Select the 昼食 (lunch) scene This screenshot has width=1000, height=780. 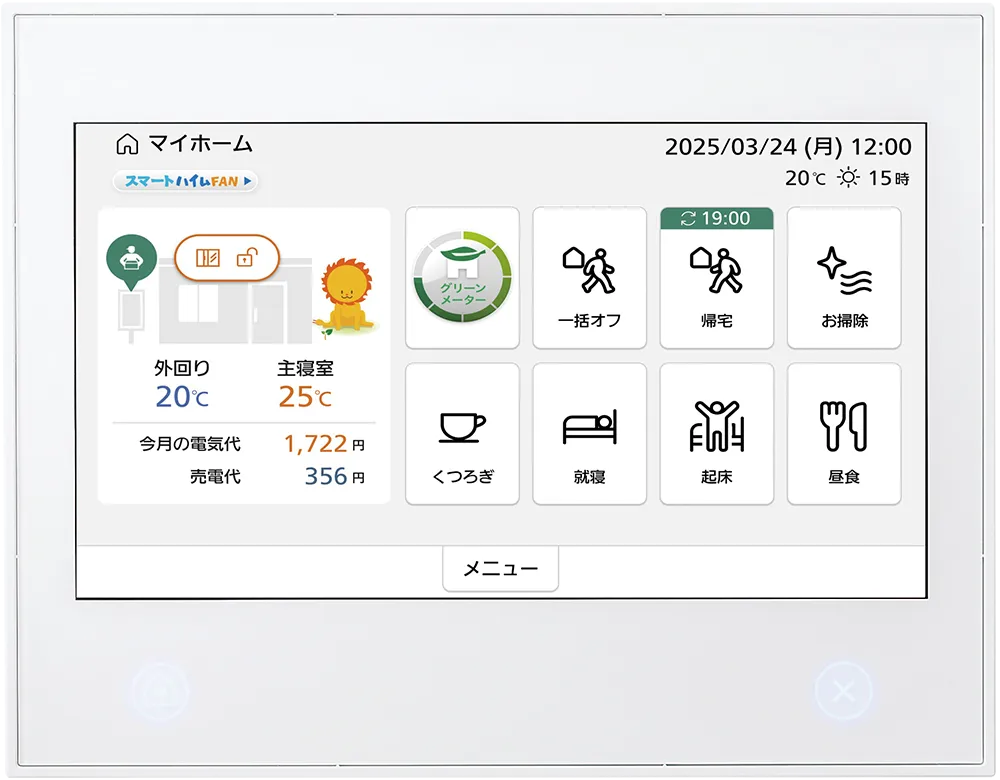click(x=844, y=432)
